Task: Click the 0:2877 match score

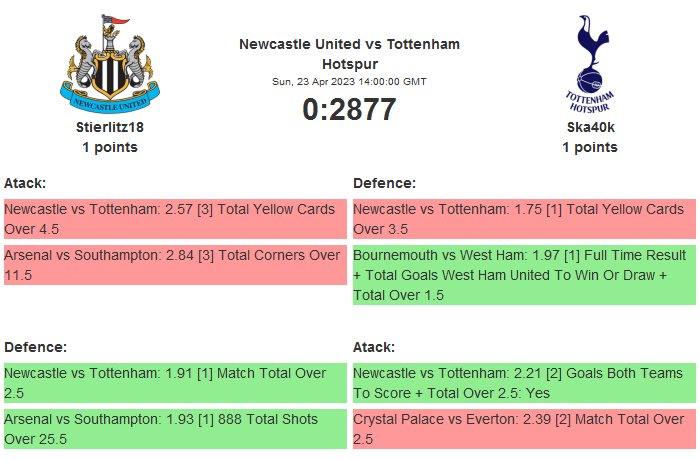Action: pyautogui.click(x=349, y=109)
